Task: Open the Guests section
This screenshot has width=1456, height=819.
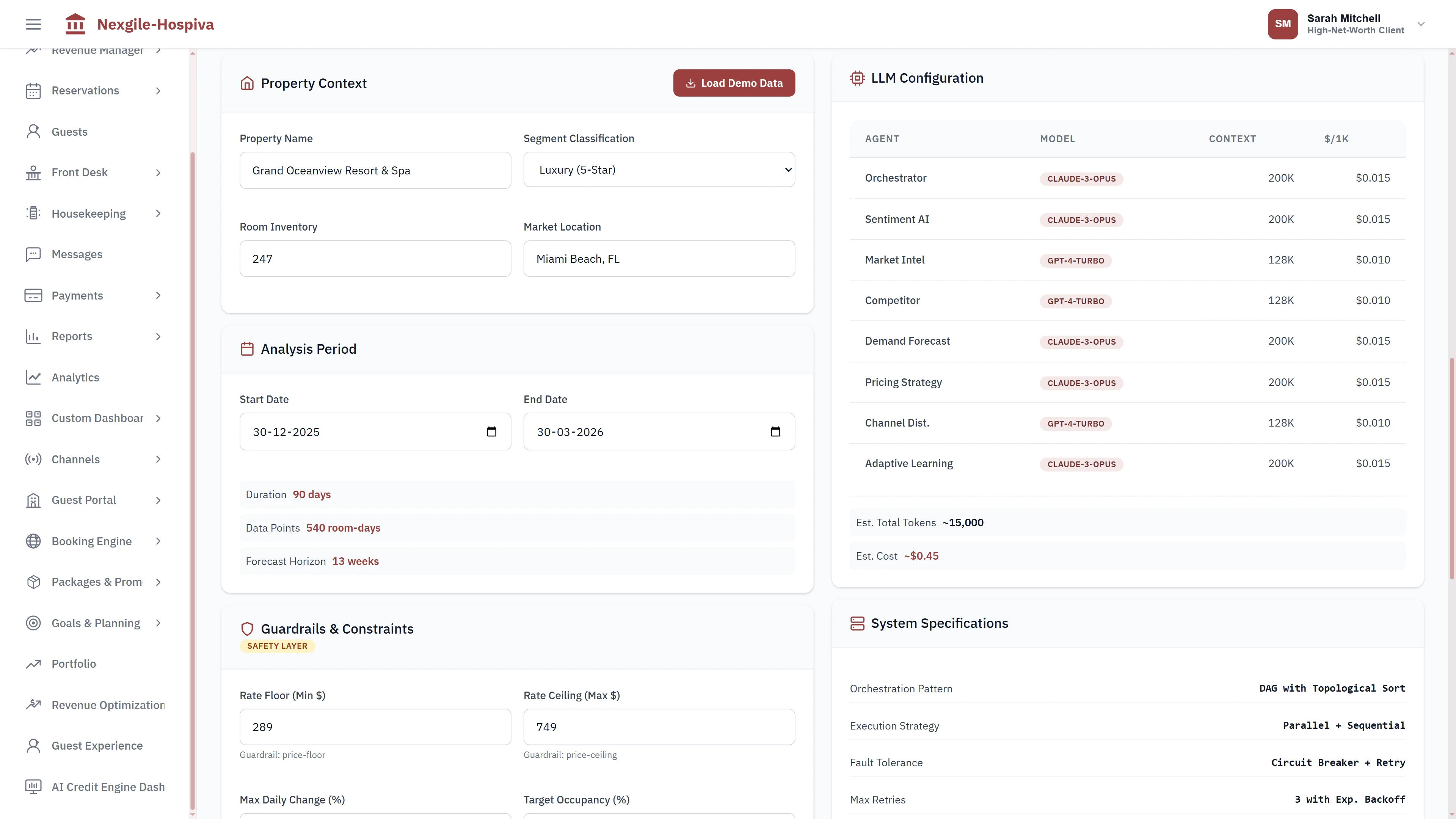Action: [x=70, y=131]
